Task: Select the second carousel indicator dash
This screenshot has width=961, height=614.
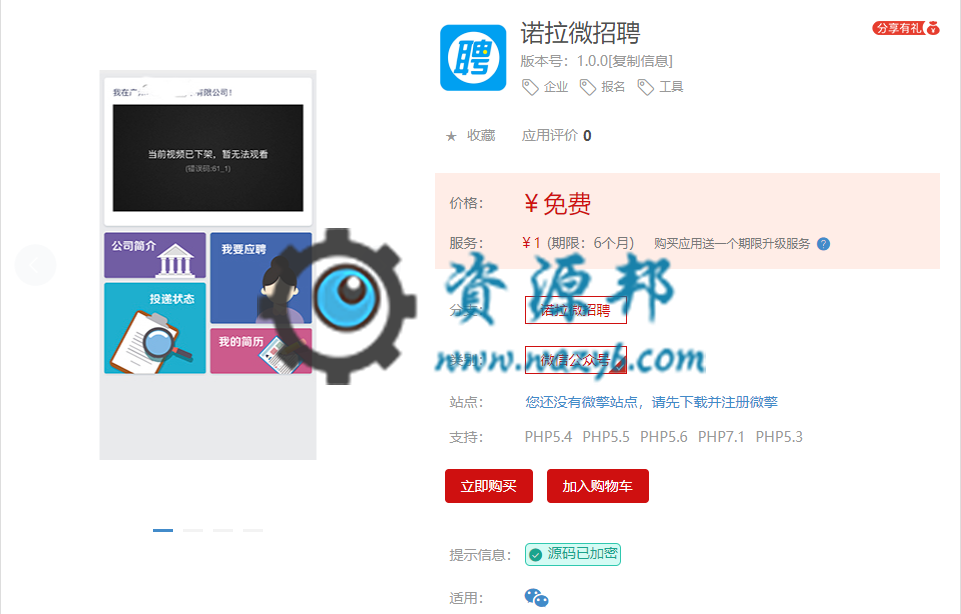Action: point(192,530)
